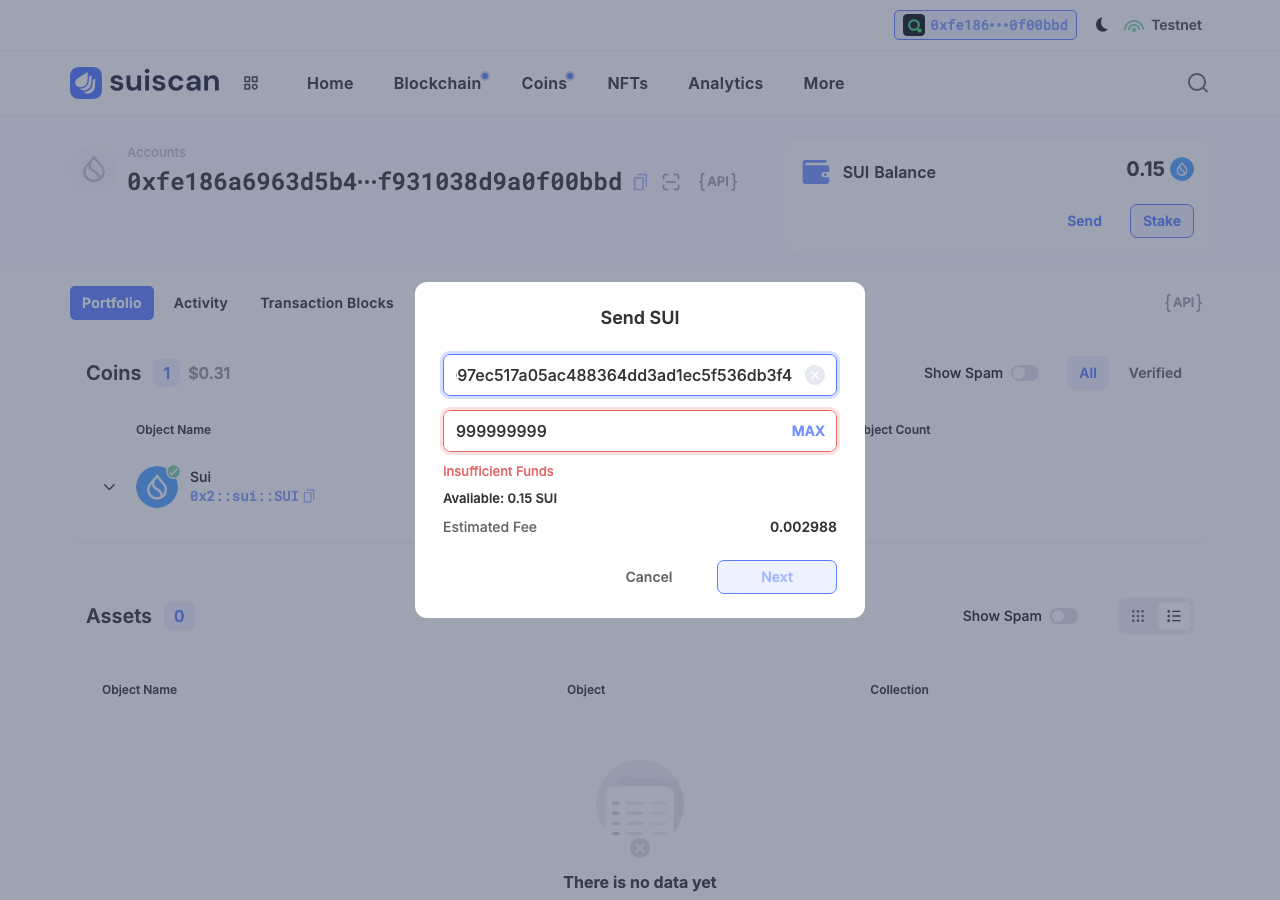Open the More navigation menu
1280x900 pixels.
(824, 83)
